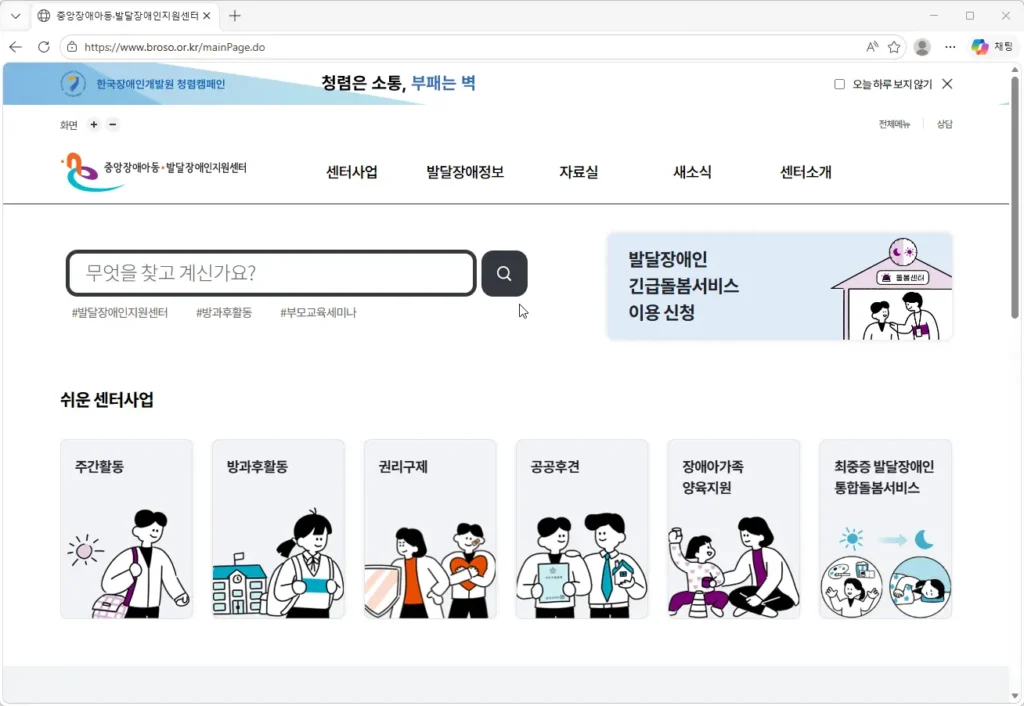
Task: Click the 무엇을 찾고 계신가요 search field
Action: [x=270, y=273]
